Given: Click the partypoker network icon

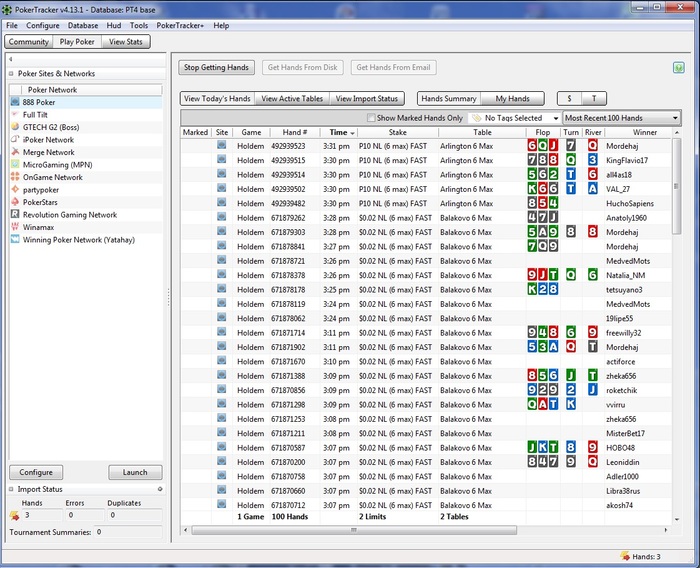Looking at the screenshot, I should 16,190.
